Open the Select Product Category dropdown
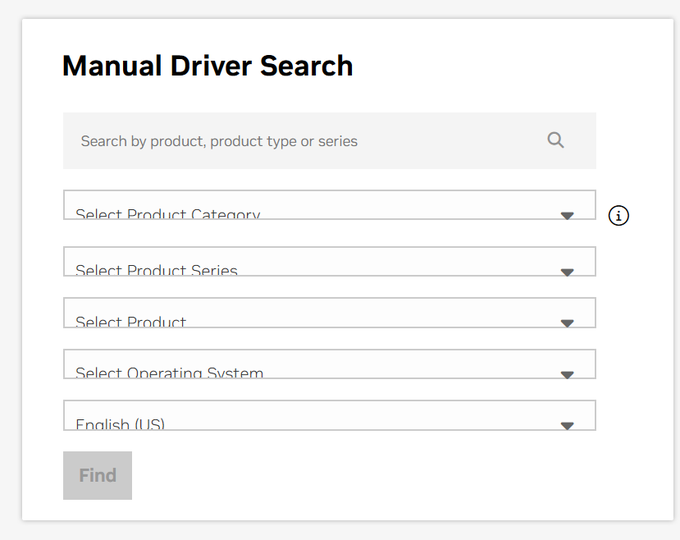This screenshot has height=540, width=680. coord(330,205)
